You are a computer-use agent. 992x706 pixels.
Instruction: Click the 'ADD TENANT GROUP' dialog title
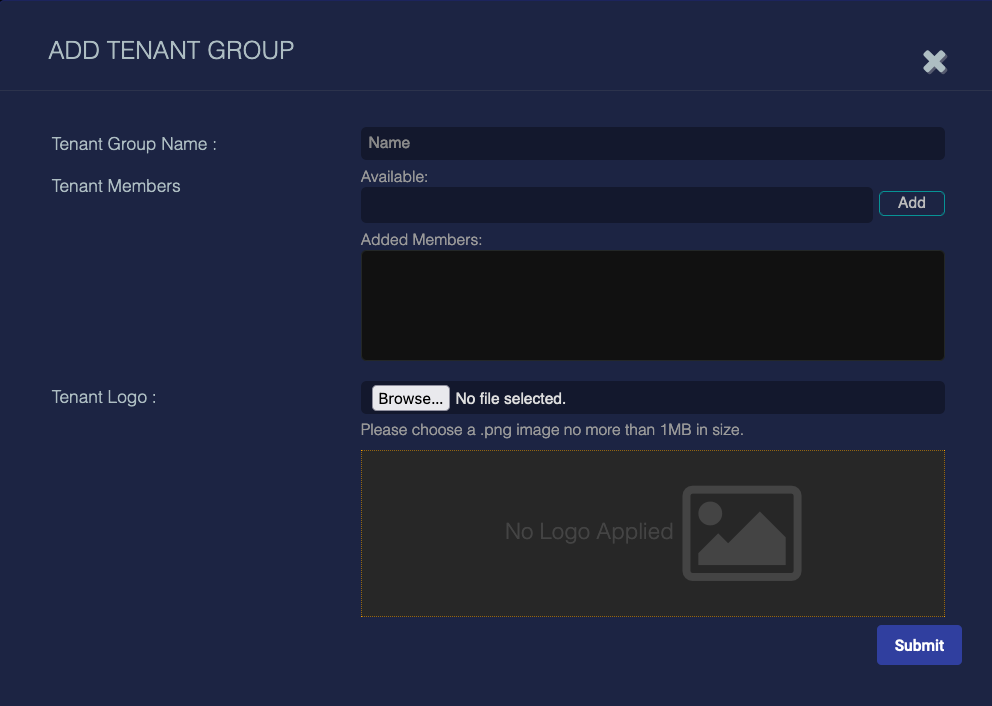click(171, 50)
